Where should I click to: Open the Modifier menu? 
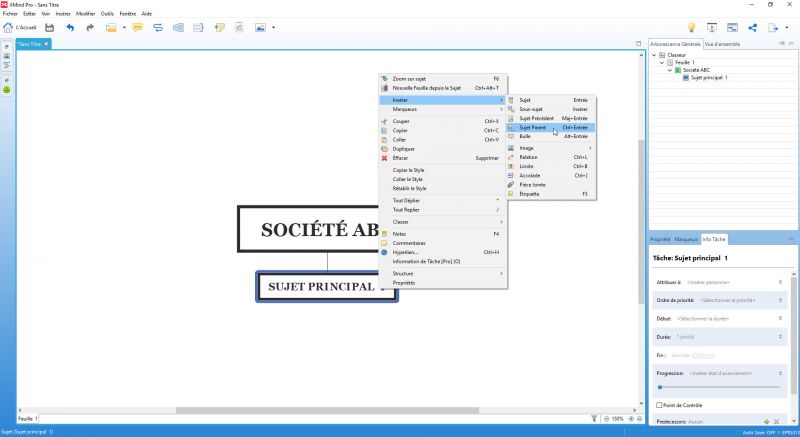86,14
